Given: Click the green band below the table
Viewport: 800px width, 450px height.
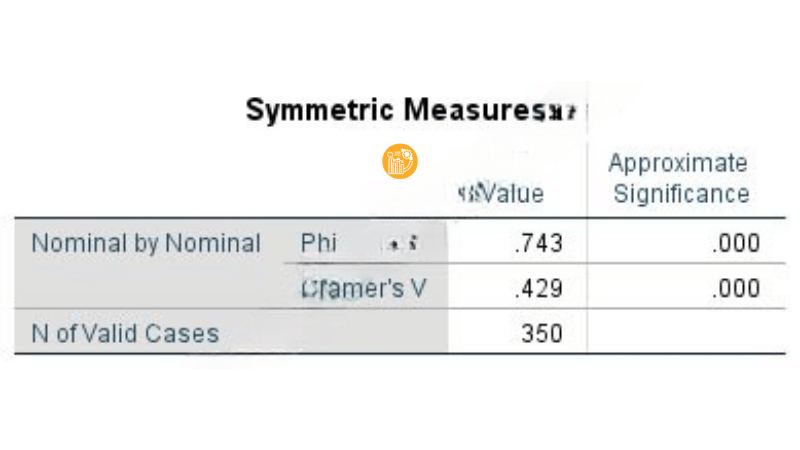Looking at the screenshot, I should coord(400,408).
